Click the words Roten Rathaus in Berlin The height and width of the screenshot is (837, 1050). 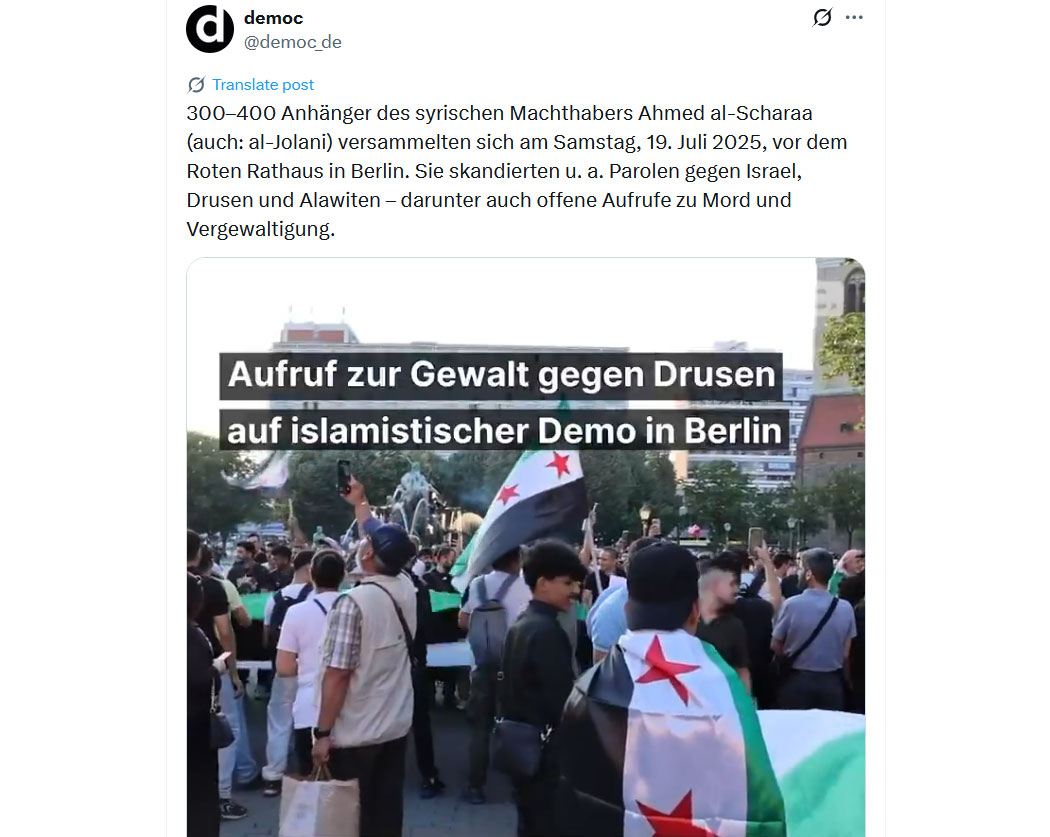click(x=297, y=171)
